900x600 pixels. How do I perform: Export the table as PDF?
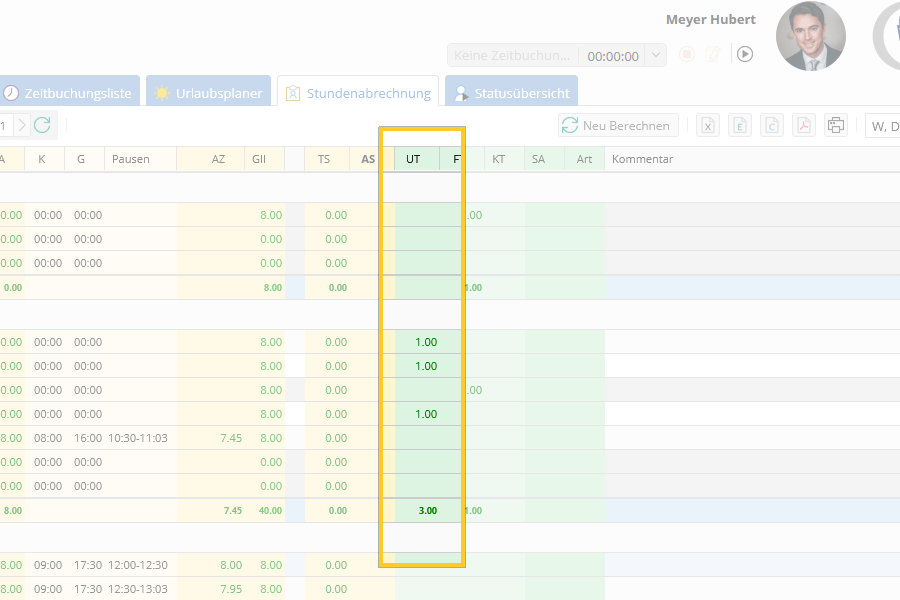point(804,125)
